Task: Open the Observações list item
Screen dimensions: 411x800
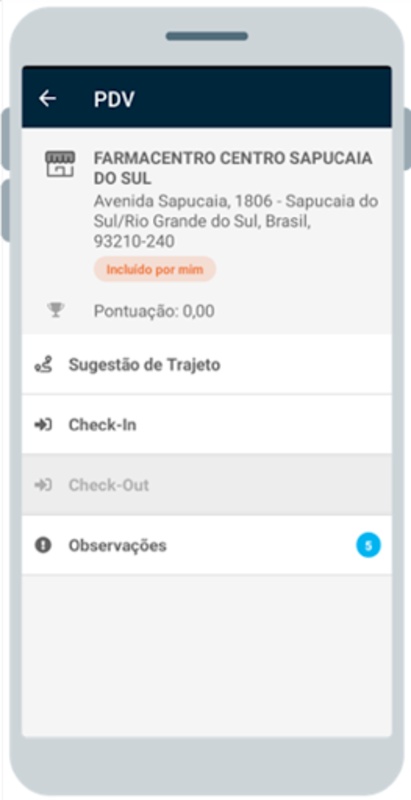Action: click(207, 545)
